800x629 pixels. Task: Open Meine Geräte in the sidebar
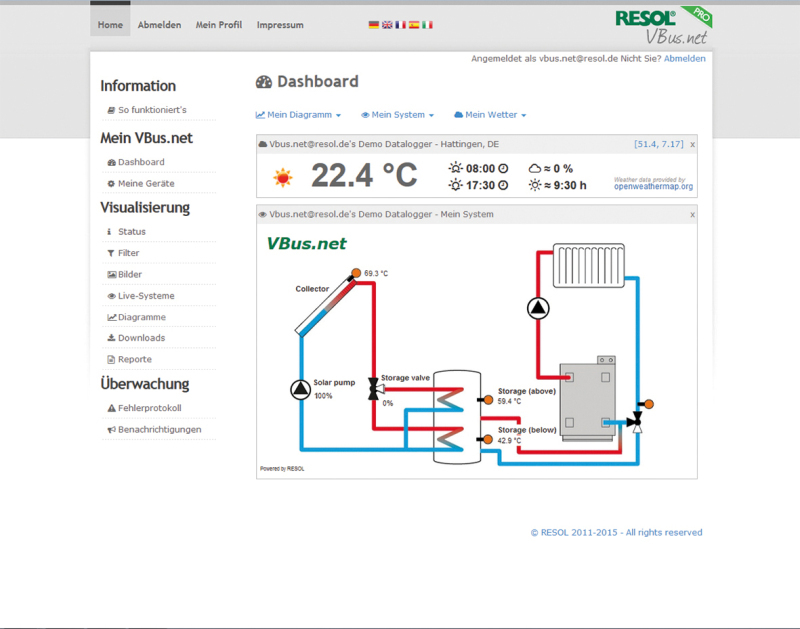click(x=146, y=183)
